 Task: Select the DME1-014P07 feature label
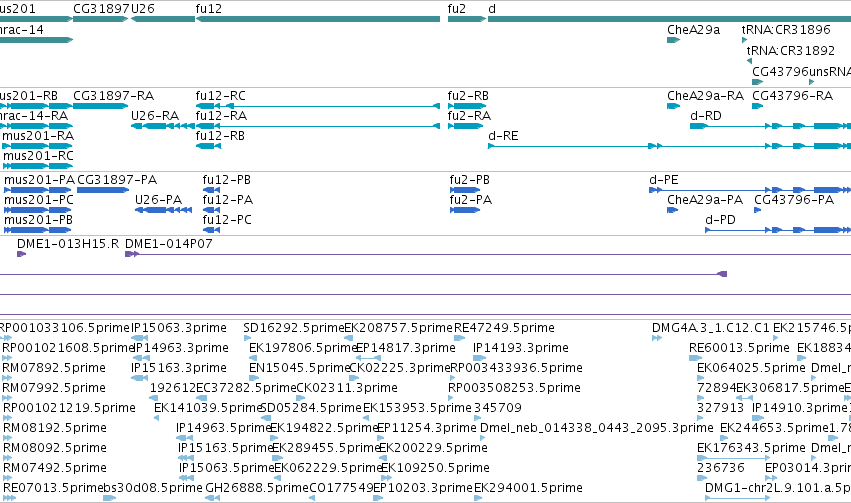168,244
